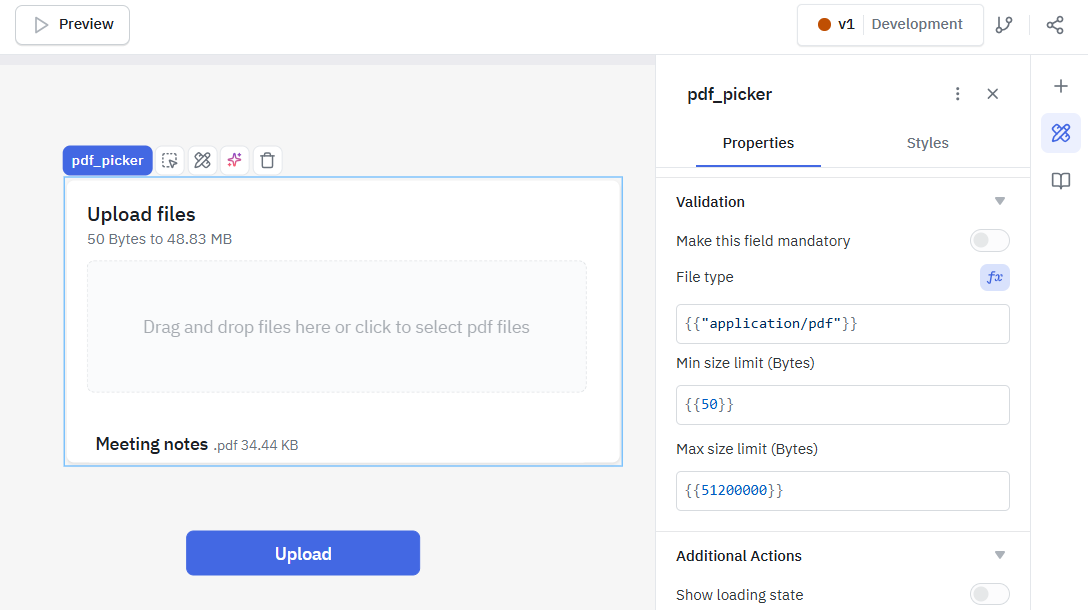Delete pdf_picker using the trash icon

267,160
